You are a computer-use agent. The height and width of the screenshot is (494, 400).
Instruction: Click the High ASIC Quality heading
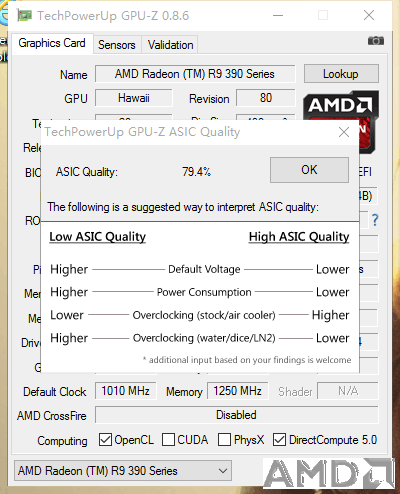point(299,237)
